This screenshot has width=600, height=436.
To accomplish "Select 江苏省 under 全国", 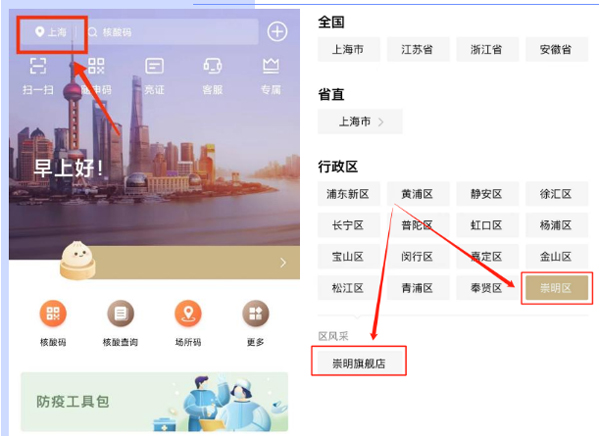I will (x=418, y=49).
